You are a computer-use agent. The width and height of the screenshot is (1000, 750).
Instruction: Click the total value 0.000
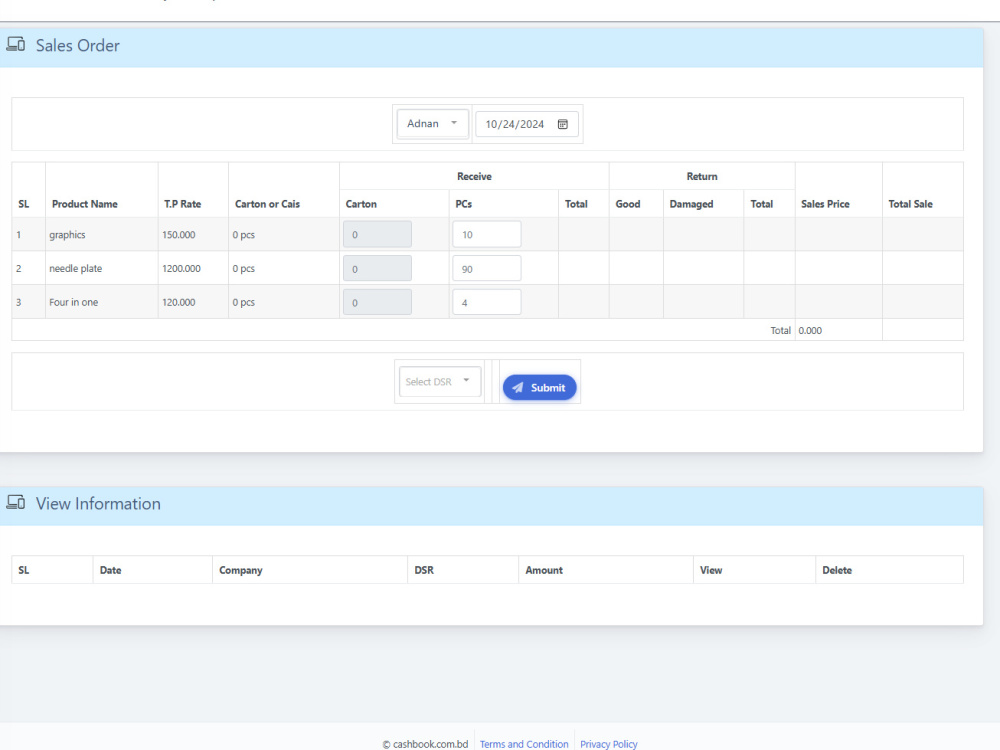[x=810, y=330]
